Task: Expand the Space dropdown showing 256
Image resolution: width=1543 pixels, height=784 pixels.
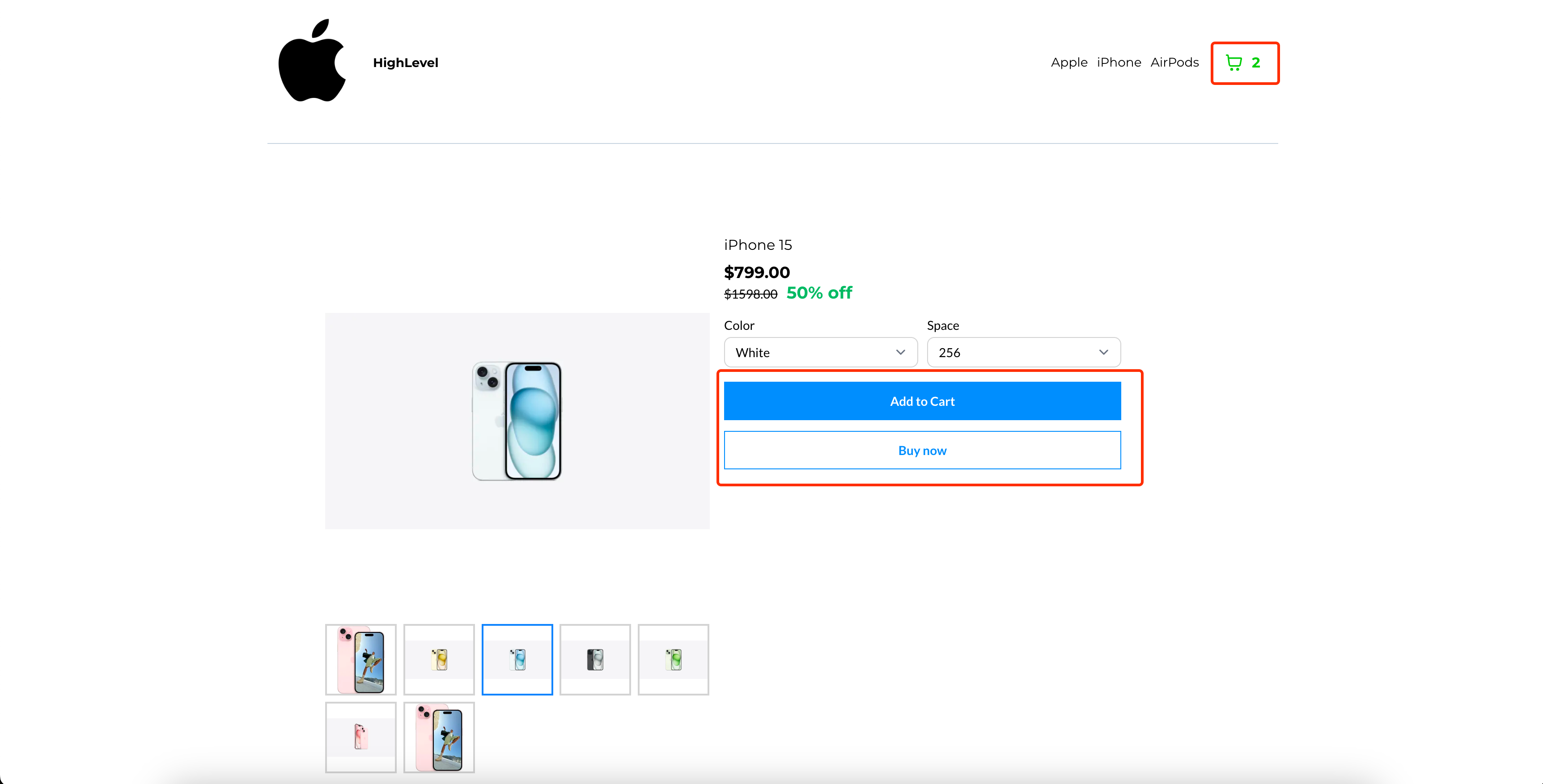Action: pyautogui.click(x=1023, y=353)
